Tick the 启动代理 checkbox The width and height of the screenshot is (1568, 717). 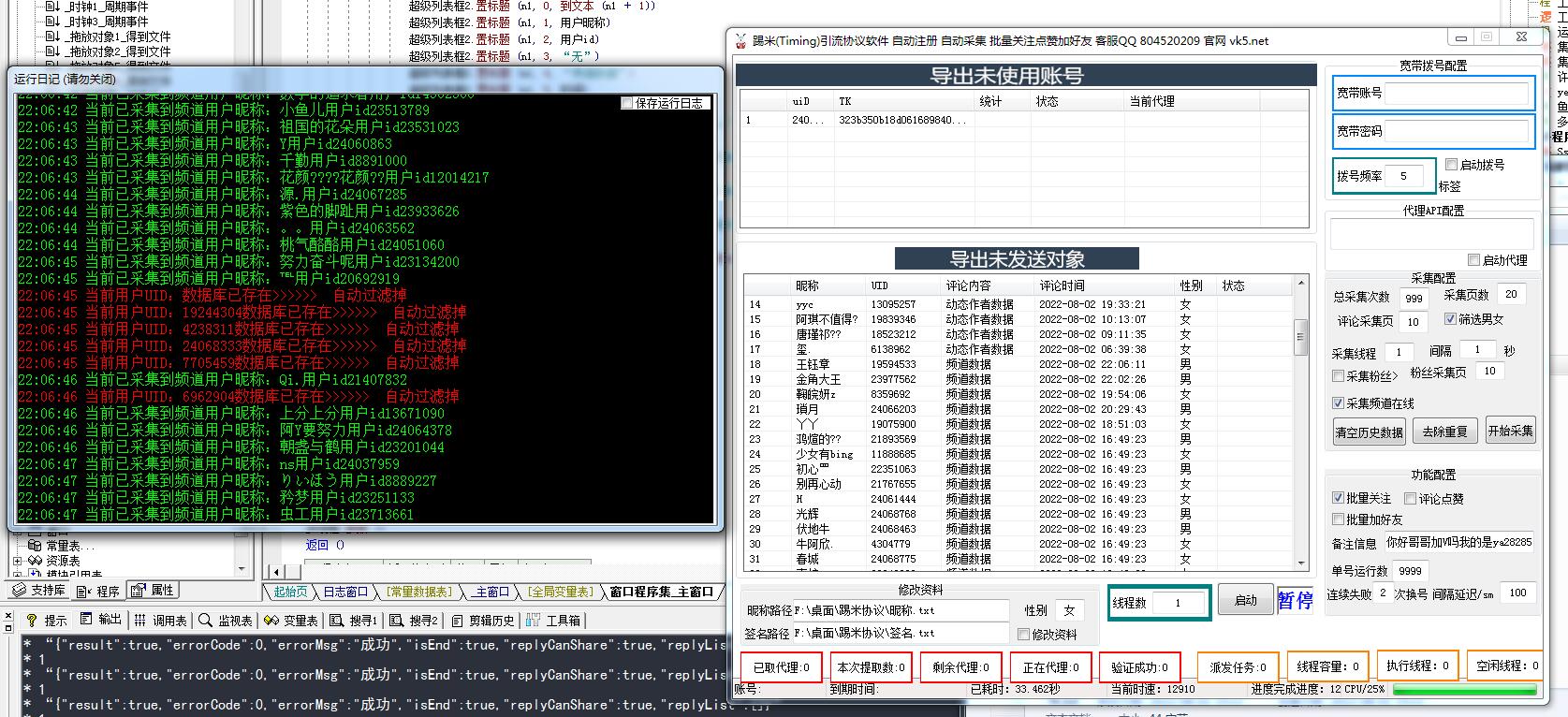(1473, 260)
